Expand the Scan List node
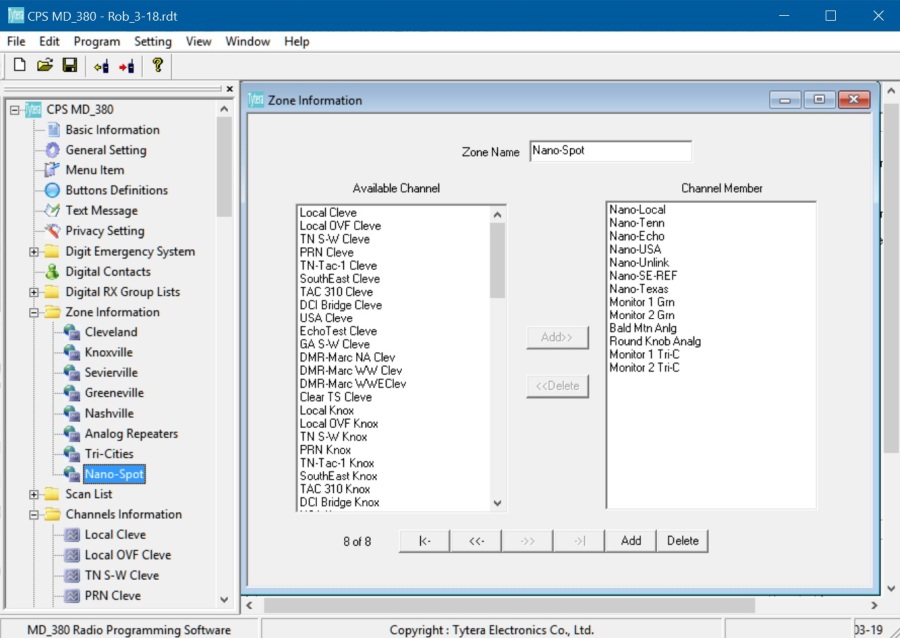This screenshot has width=900, height=638. point(34,495)
